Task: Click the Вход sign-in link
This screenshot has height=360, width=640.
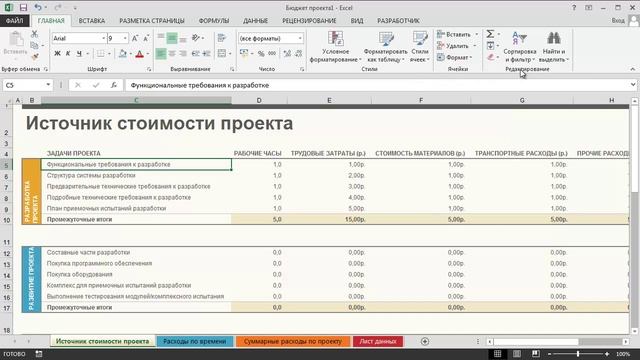Action: pos(618,20)
